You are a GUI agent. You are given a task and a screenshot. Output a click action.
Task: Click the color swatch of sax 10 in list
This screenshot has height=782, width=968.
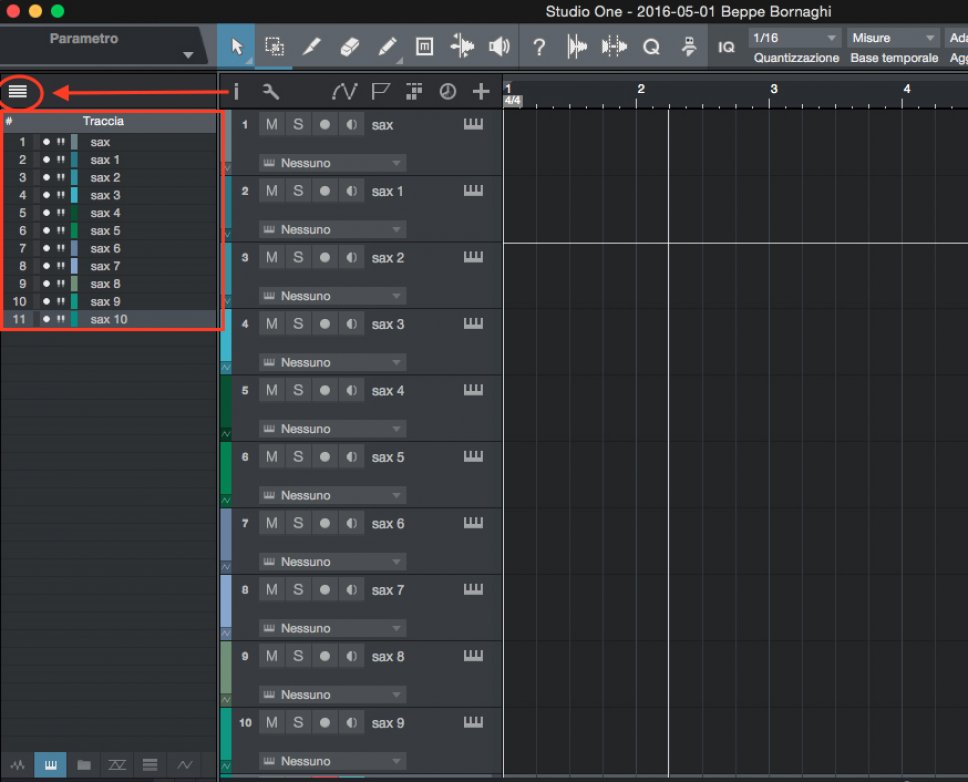(x=74, y=320)
